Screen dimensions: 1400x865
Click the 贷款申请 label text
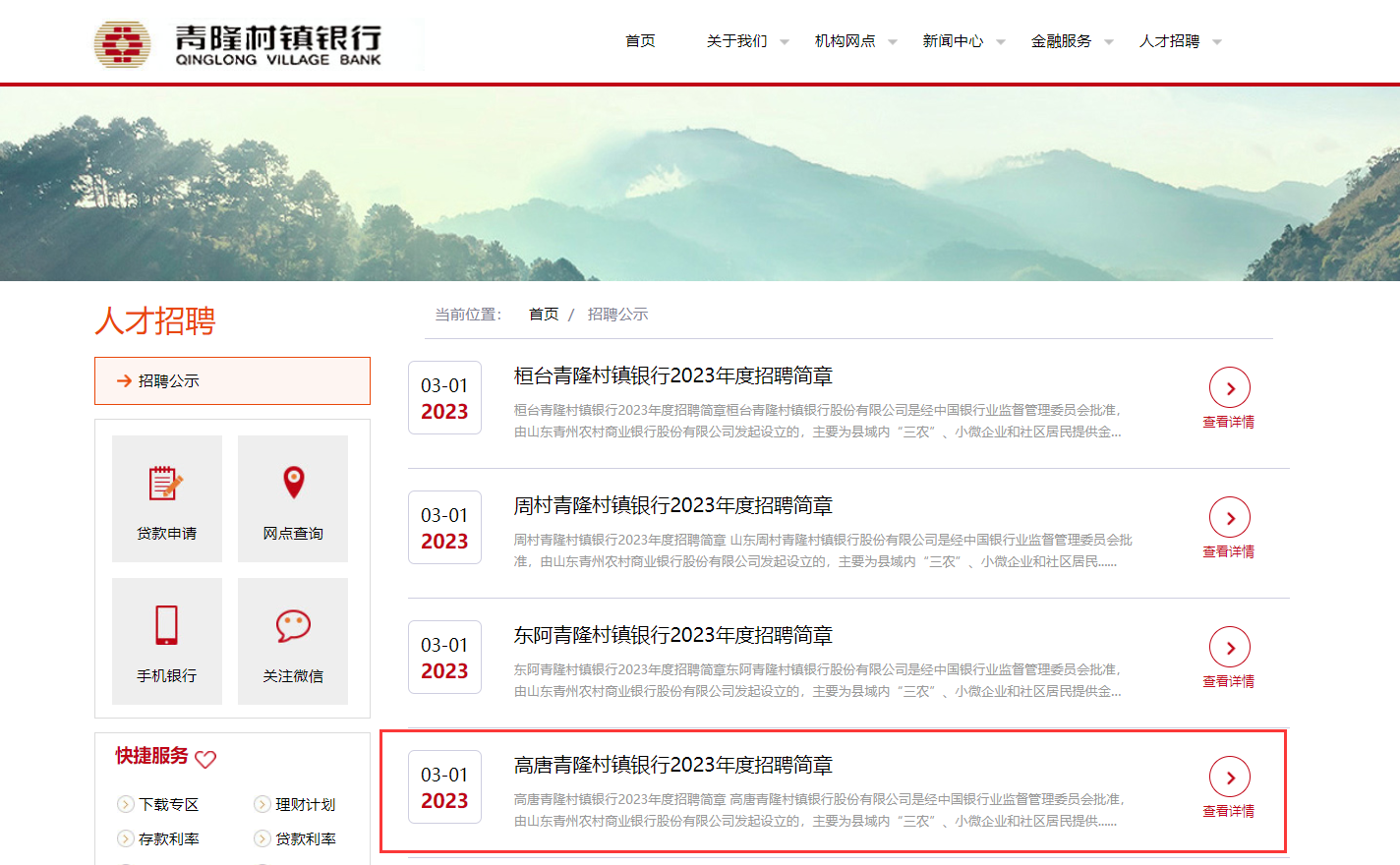pos(166,533)
